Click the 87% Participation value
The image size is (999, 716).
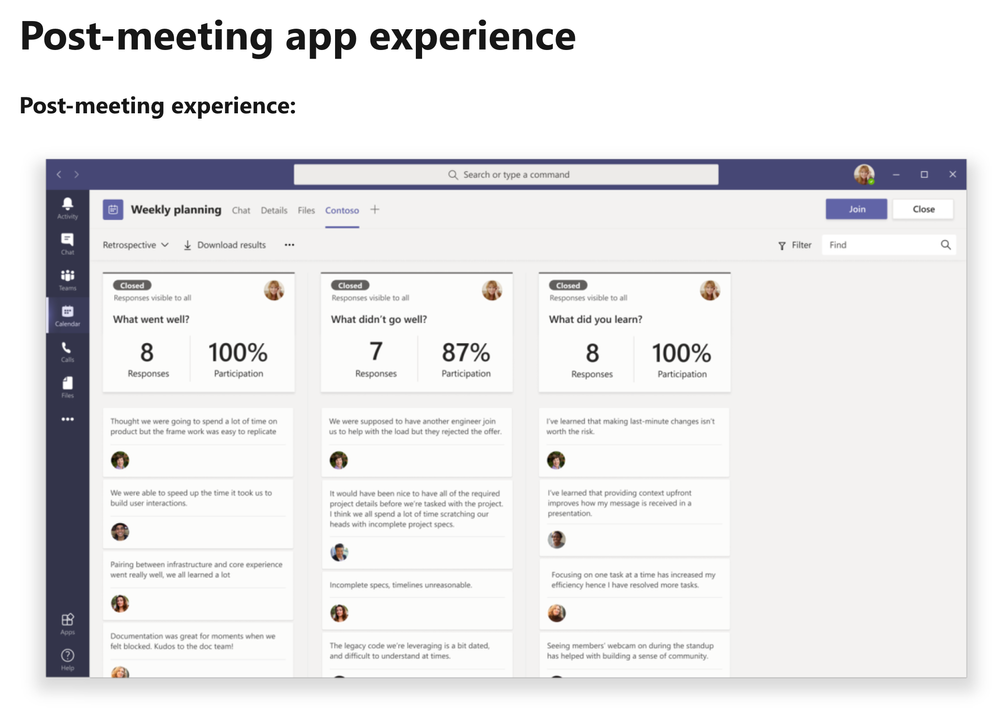pos(466,352)
